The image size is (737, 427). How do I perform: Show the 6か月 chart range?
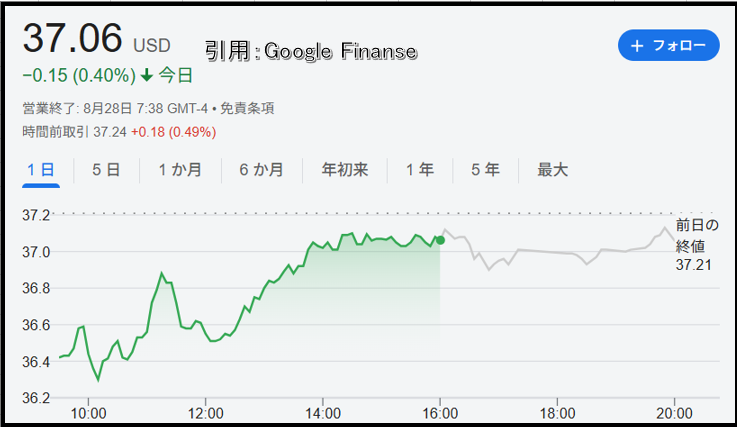pos(261,170)
